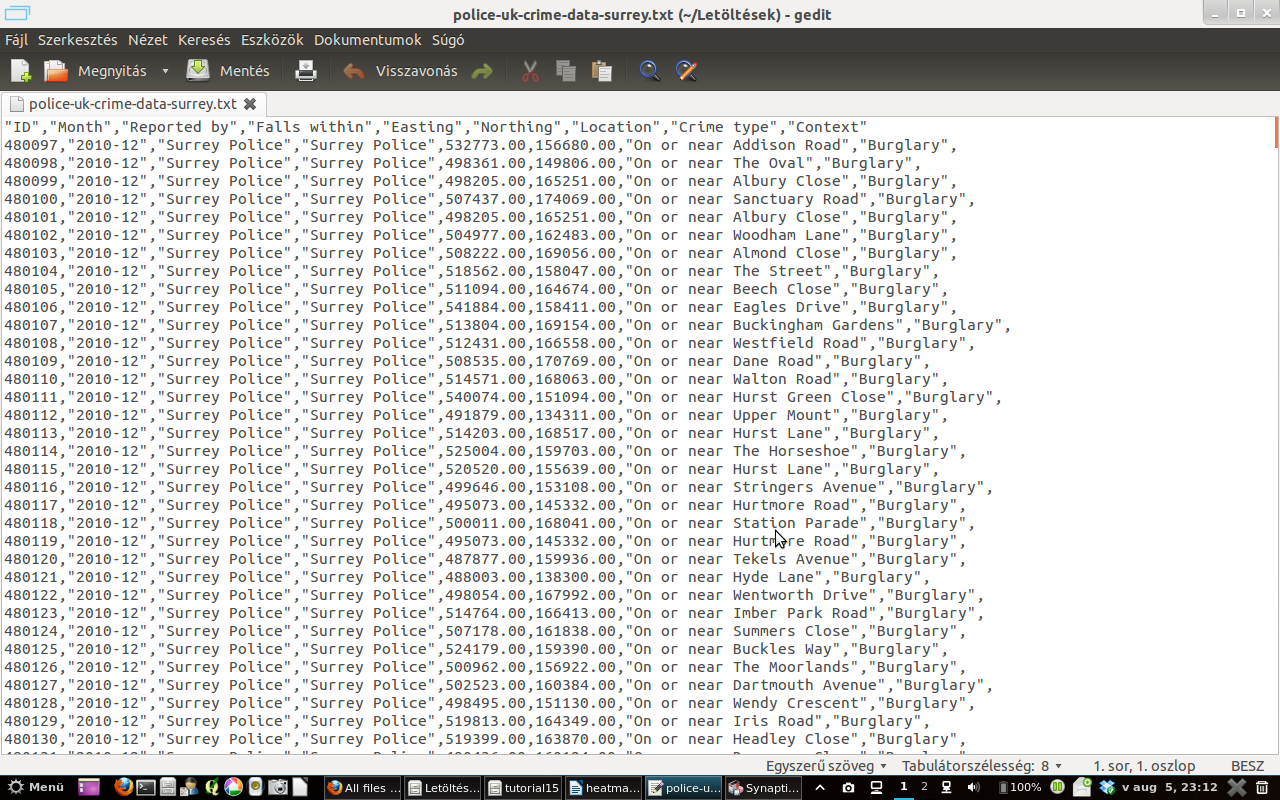The width and height of the screenshot is (1280, 800).
Task: Open the Keresés menu
Action: coord(204,40)
